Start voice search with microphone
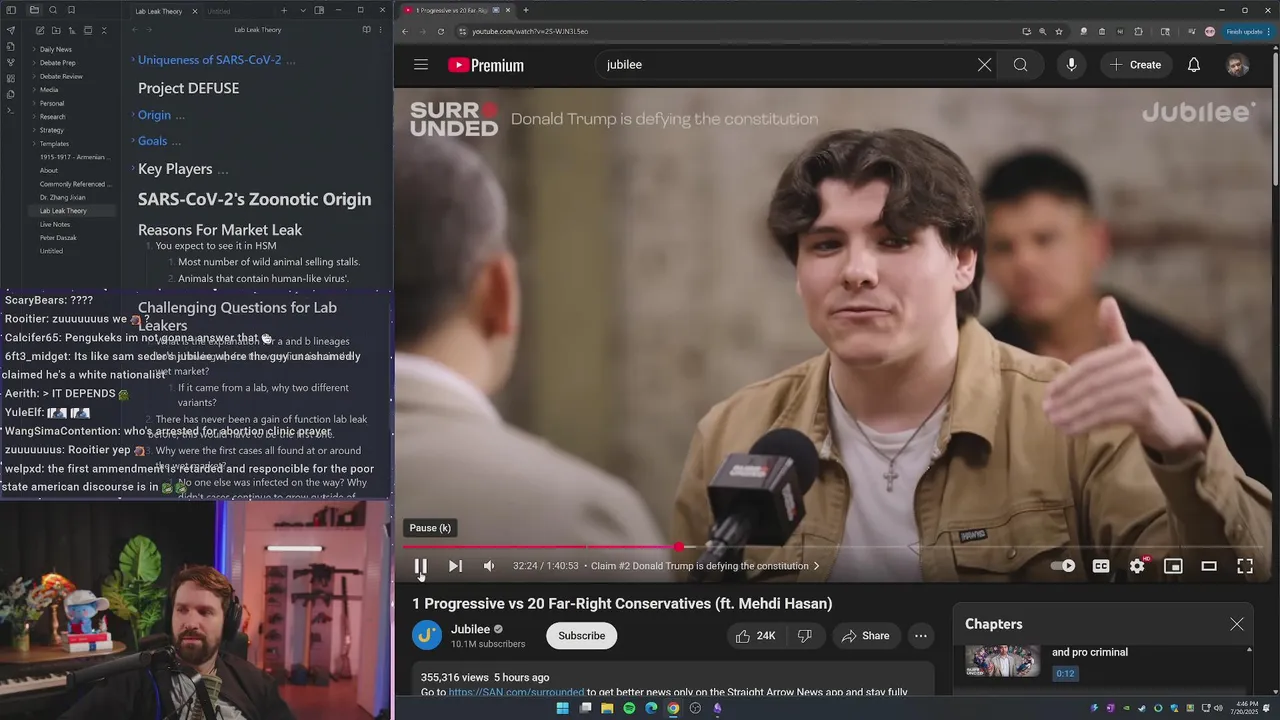The width and height of the screenshot is (1280, 720). (1071, 65)
